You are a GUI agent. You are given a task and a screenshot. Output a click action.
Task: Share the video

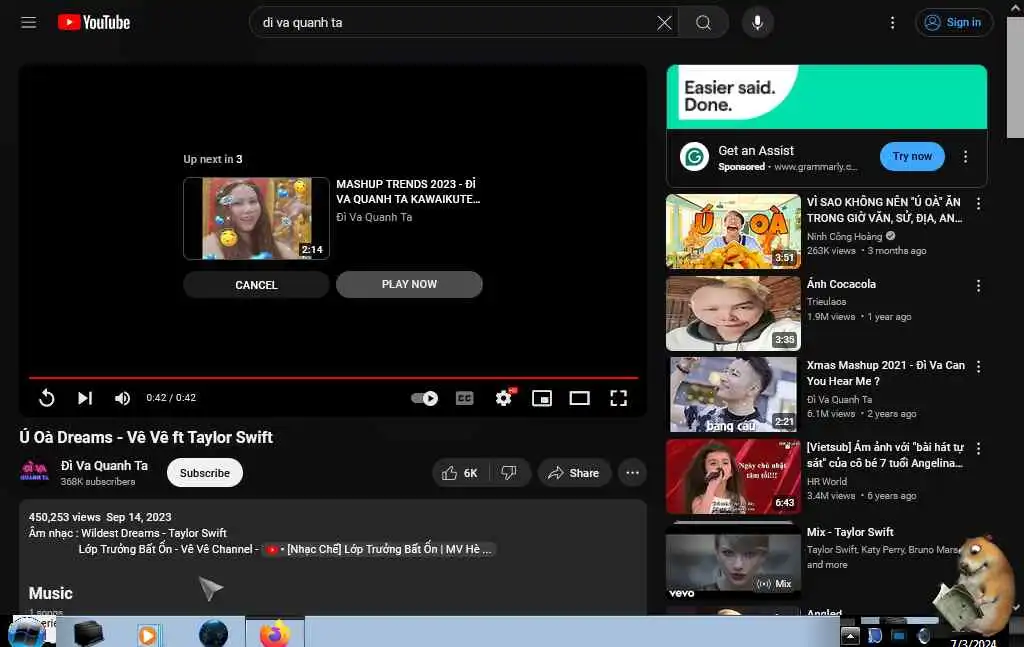coord(574,473)
